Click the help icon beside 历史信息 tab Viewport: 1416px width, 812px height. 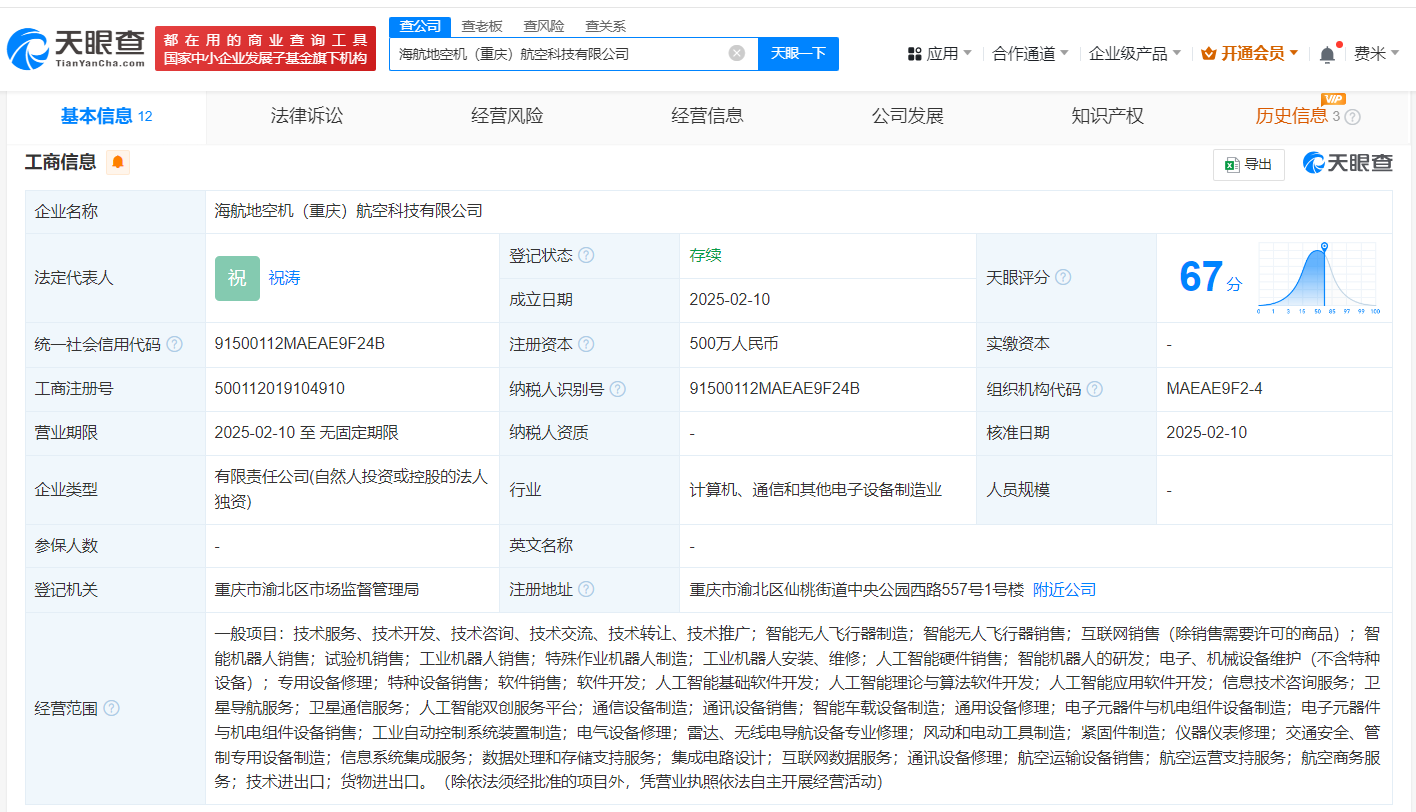pos(1353,117)
